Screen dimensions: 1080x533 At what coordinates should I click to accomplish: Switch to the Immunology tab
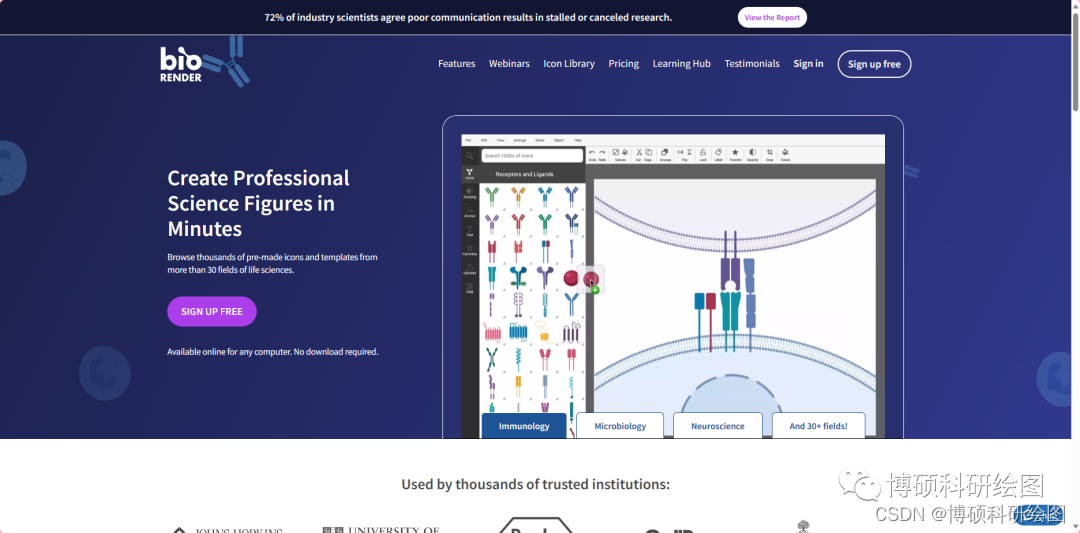click(x=524, y=426)
